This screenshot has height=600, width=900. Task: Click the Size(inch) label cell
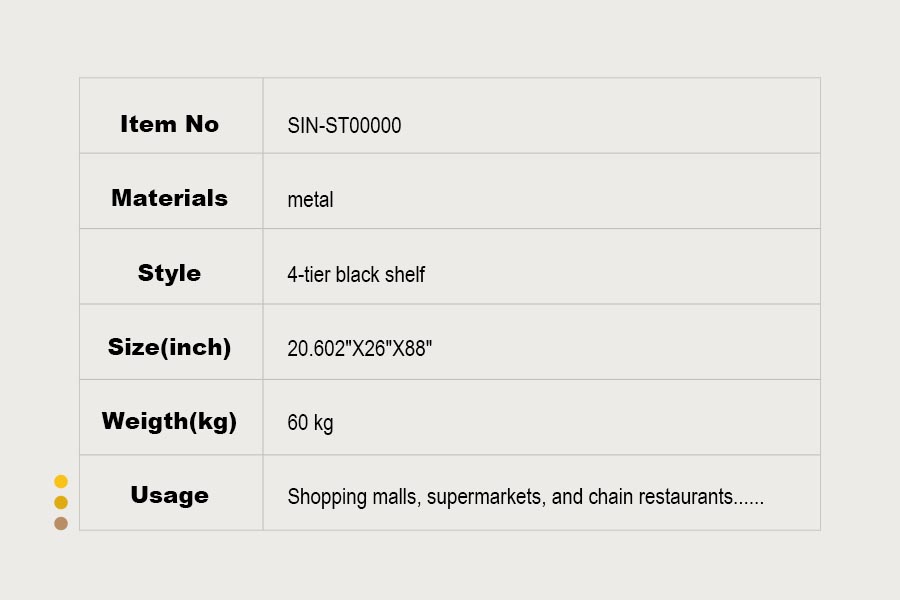tap(171, 342)
